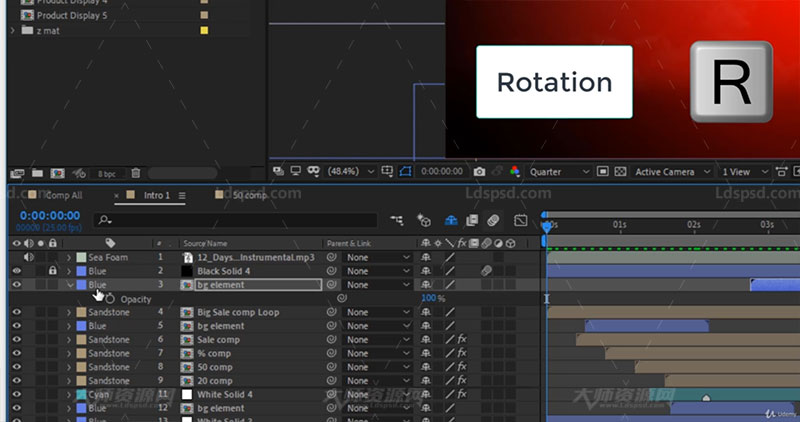800x422 pixels.
Task: Expand the 12_Days Instrumental.mp3 layer
Action: [69, 257]
